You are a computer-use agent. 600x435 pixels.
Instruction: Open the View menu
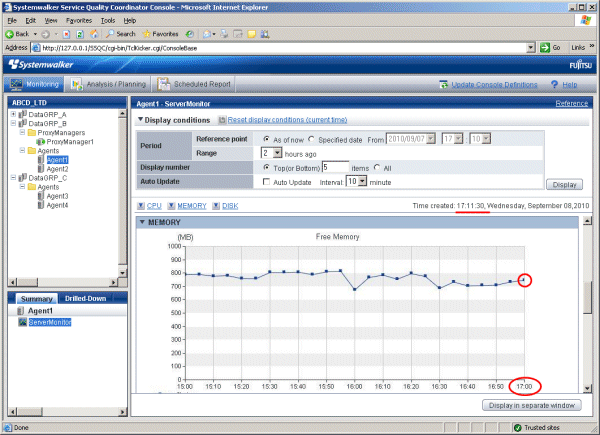click(51, 21)
